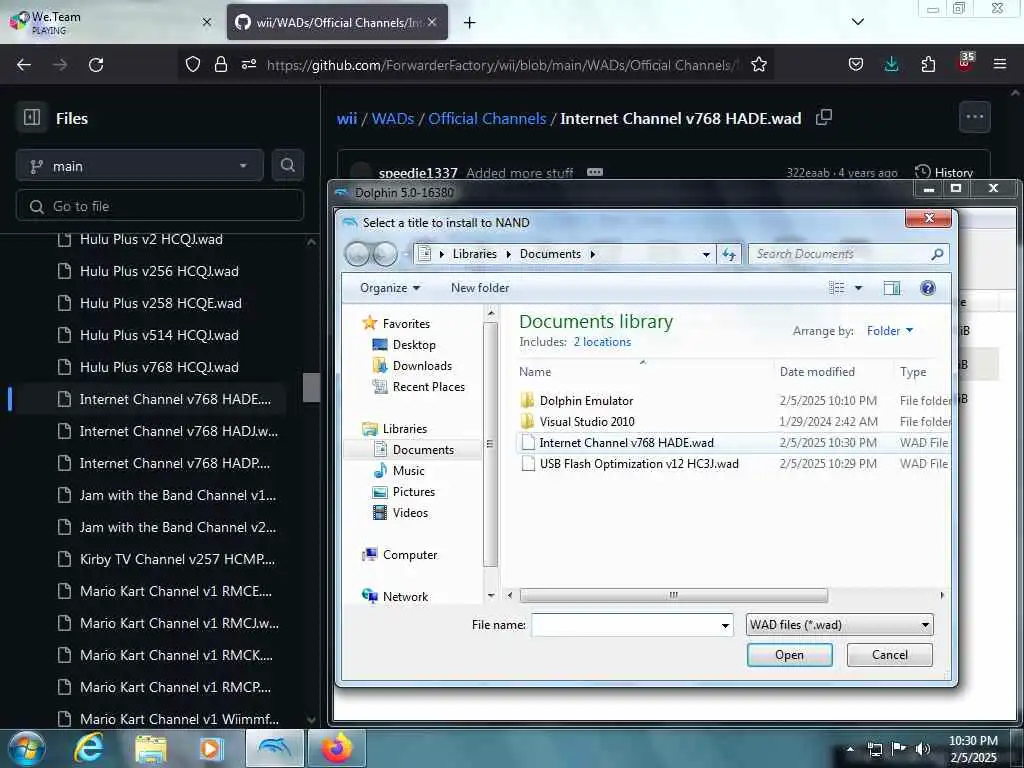Expand commit message ellipsis button
The image size is (1024, 768).
[595, 172]
